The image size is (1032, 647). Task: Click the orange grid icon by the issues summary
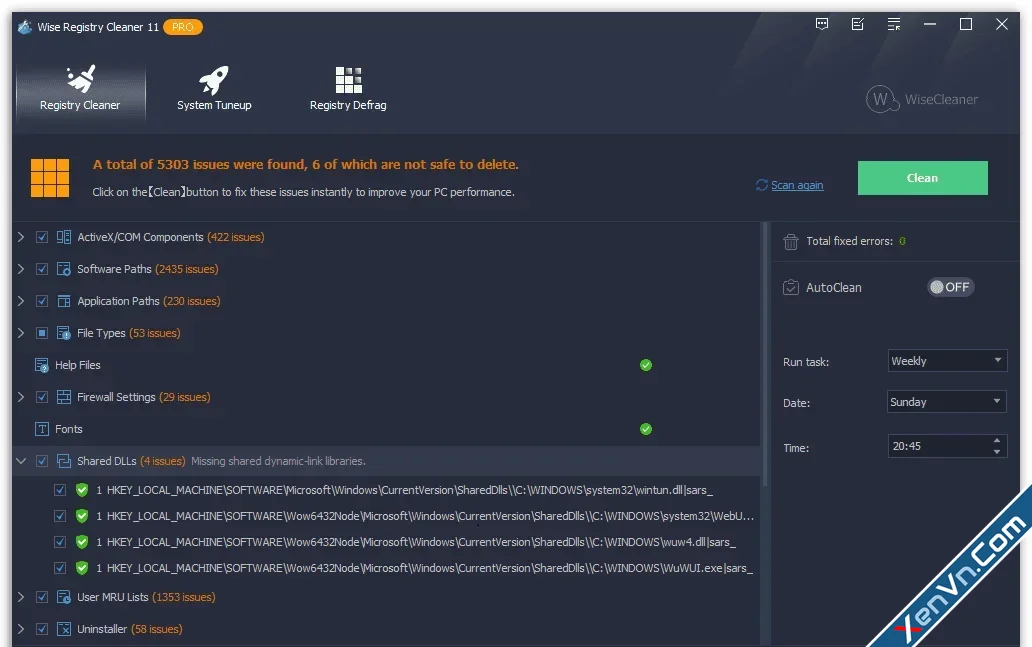tap(50, 178)
